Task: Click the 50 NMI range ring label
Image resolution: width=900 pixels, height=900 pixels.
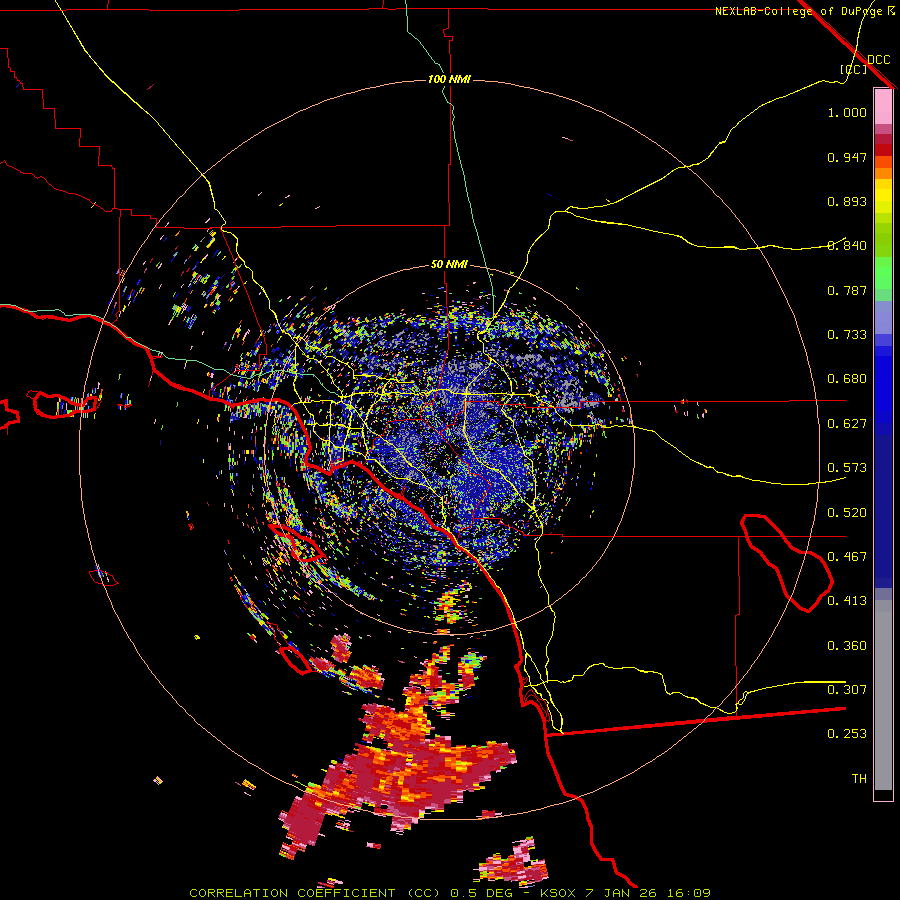Action: pos(449,265)
